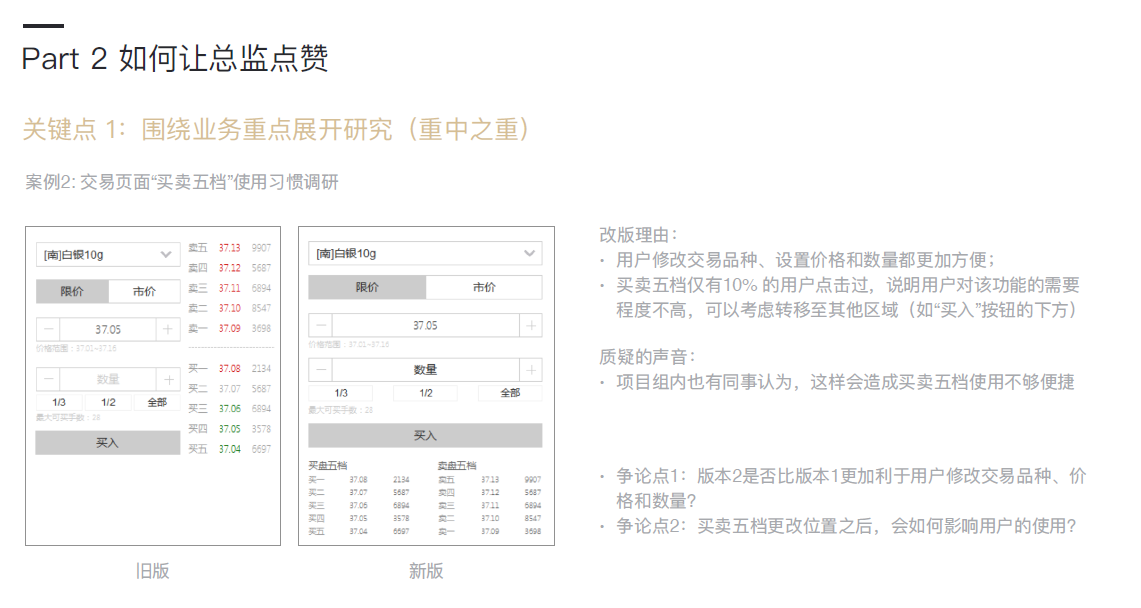Click price plus icon in 旧版 mockup
This screenshot has height=608, width=1141.
point(168,329)
